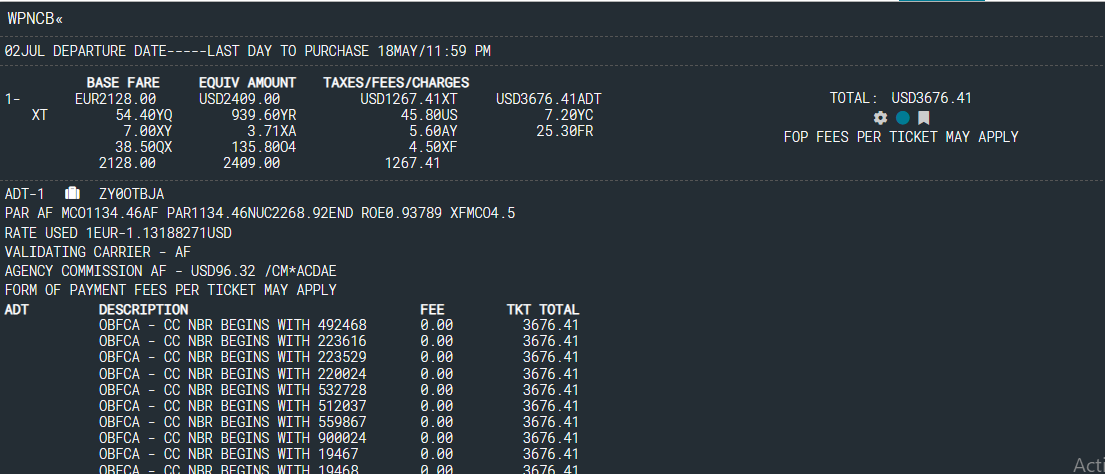1105x474 pixels.
Task: Click the baggage icon next to ADT-1
Action: coord(72,193)
